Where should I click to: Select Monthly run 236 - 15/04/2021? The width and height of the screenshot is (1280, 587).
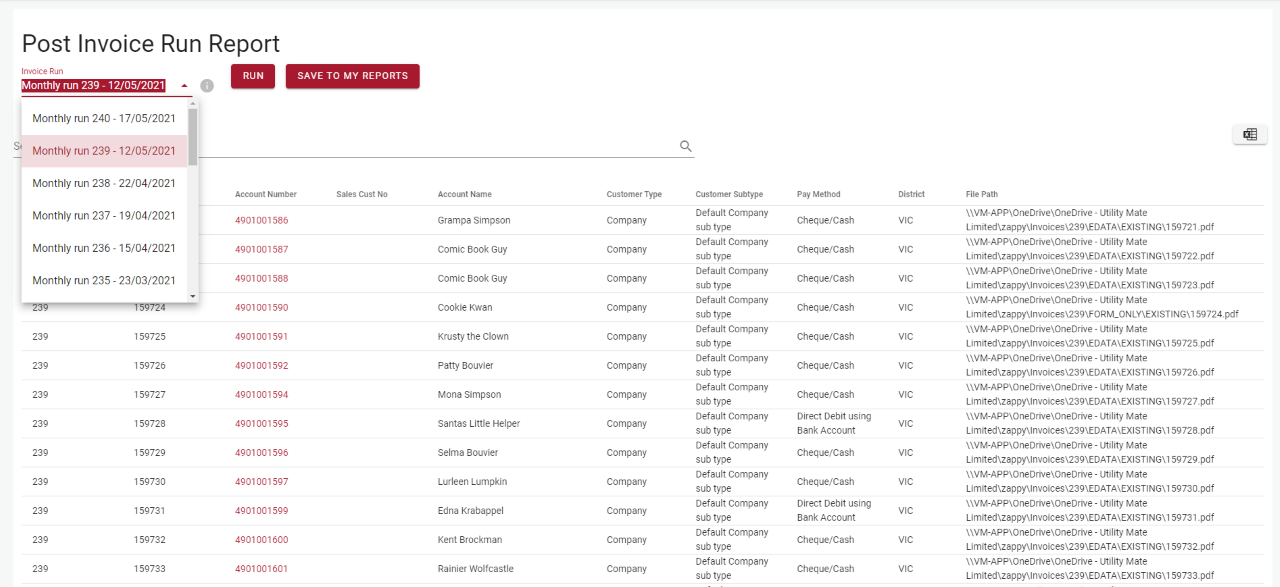[x=104, y=248]
